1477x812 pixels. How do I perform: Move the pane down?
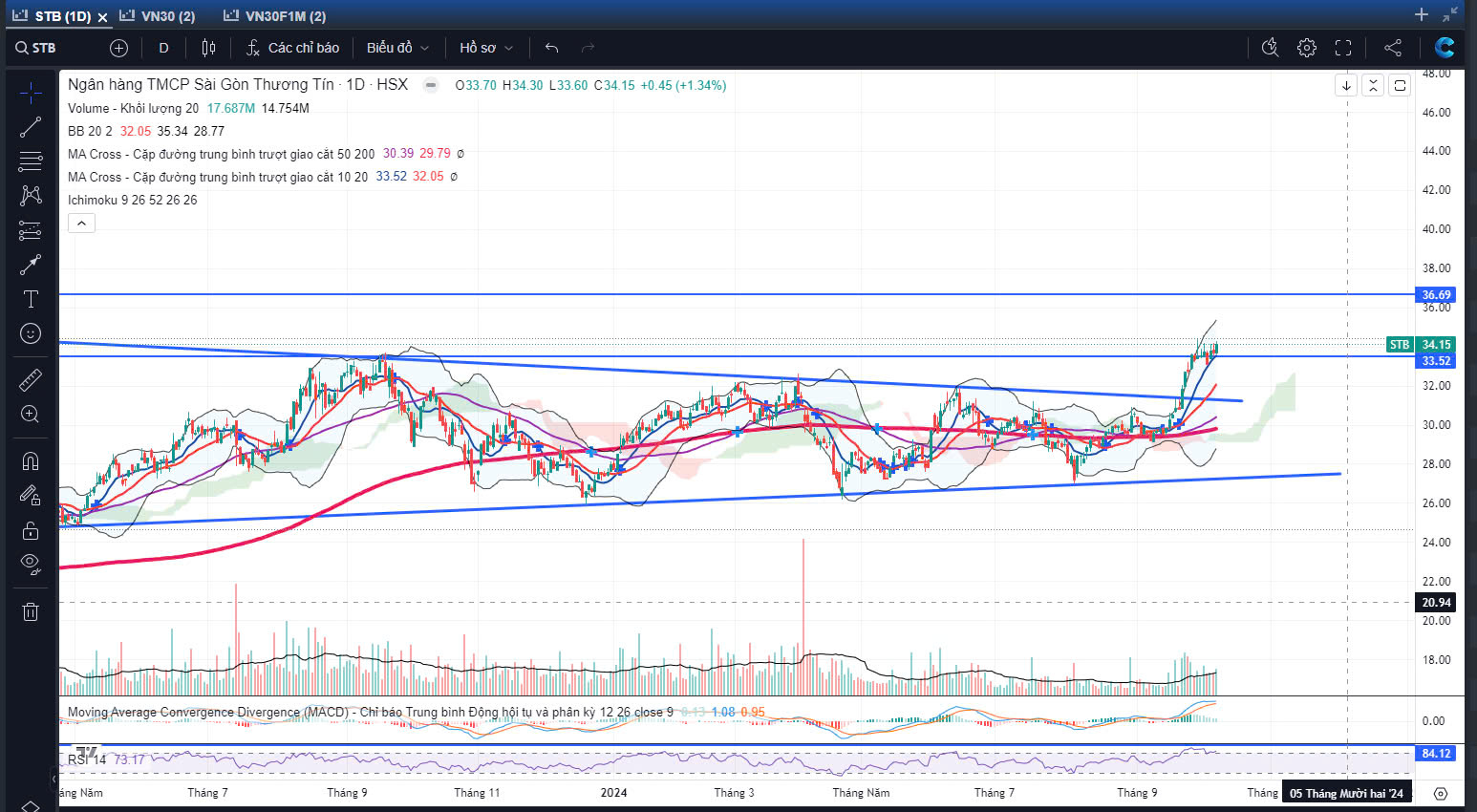tap(1346, 86)
